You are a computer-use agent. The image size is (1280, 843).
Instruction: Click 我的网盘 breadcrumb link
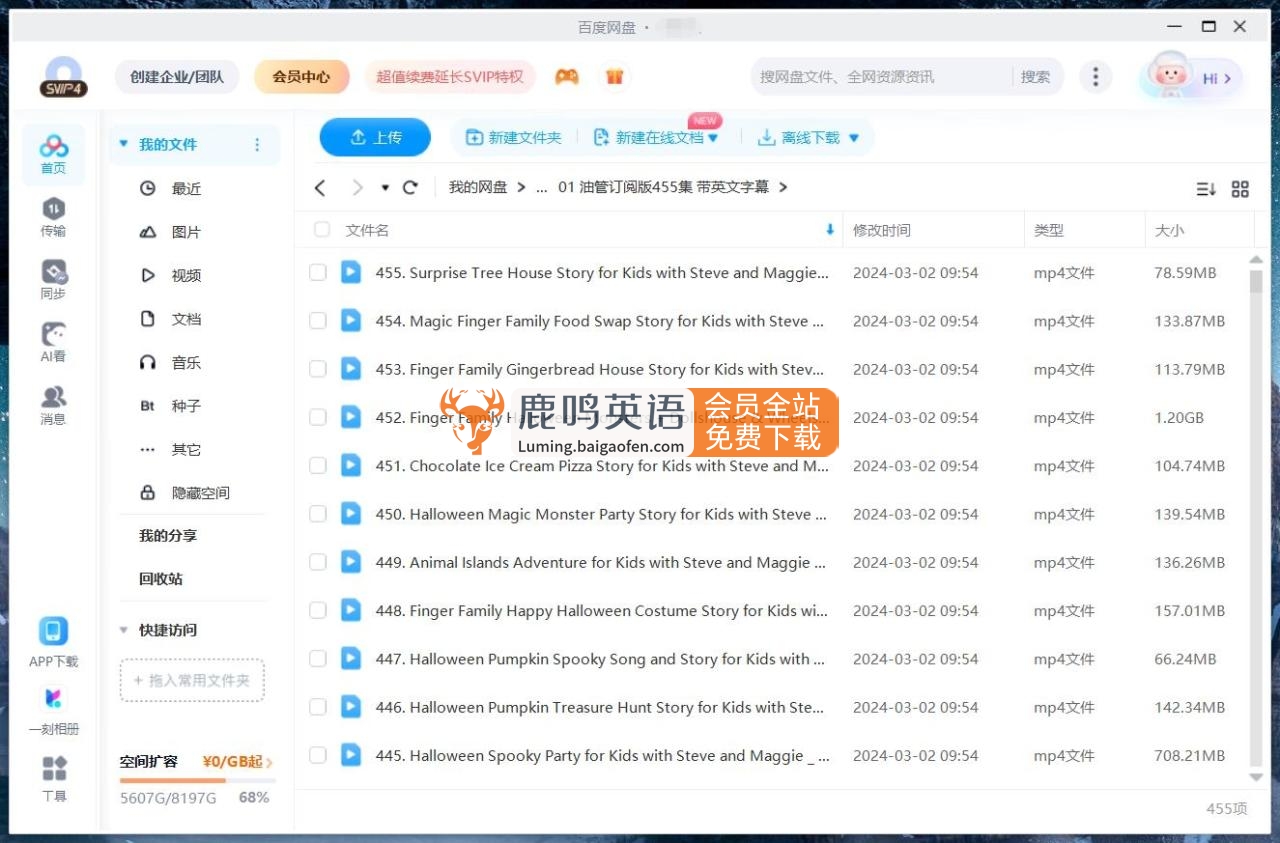coord(478,187)
